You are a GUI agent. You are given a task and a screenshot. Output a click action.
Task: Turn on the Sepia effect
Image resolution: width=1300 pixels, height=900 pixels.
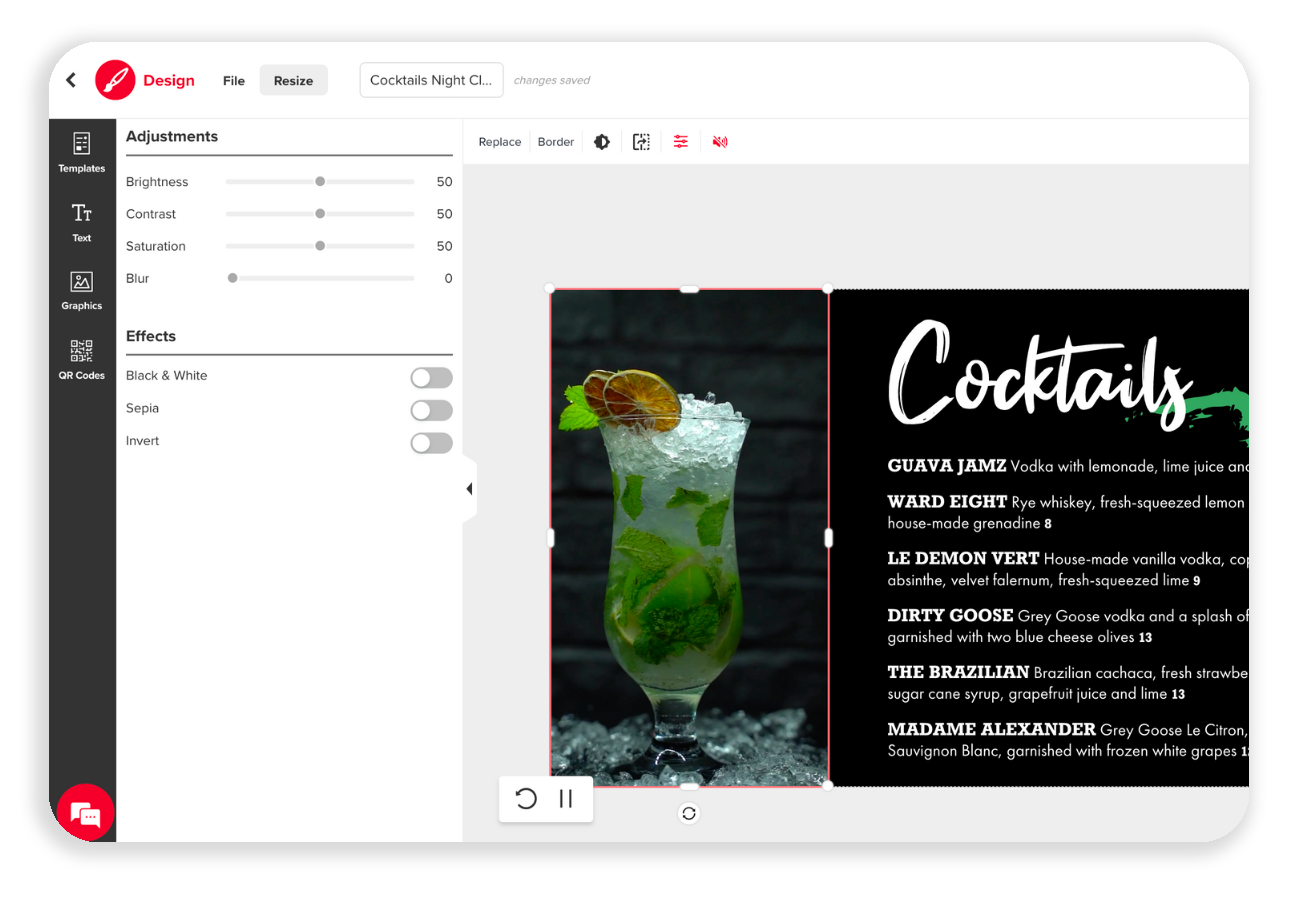coord(431,410)
